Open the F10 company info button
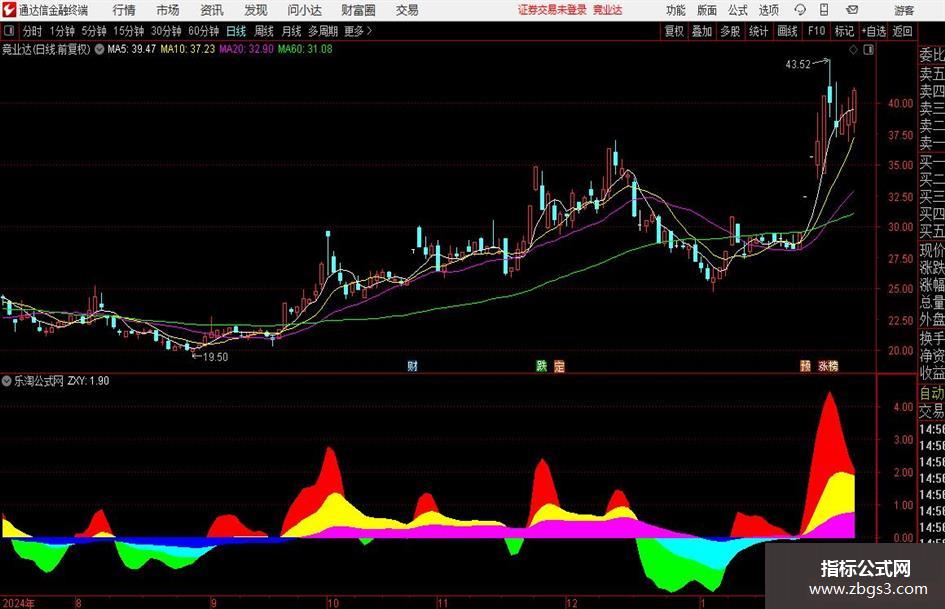 tap(817, 31)
